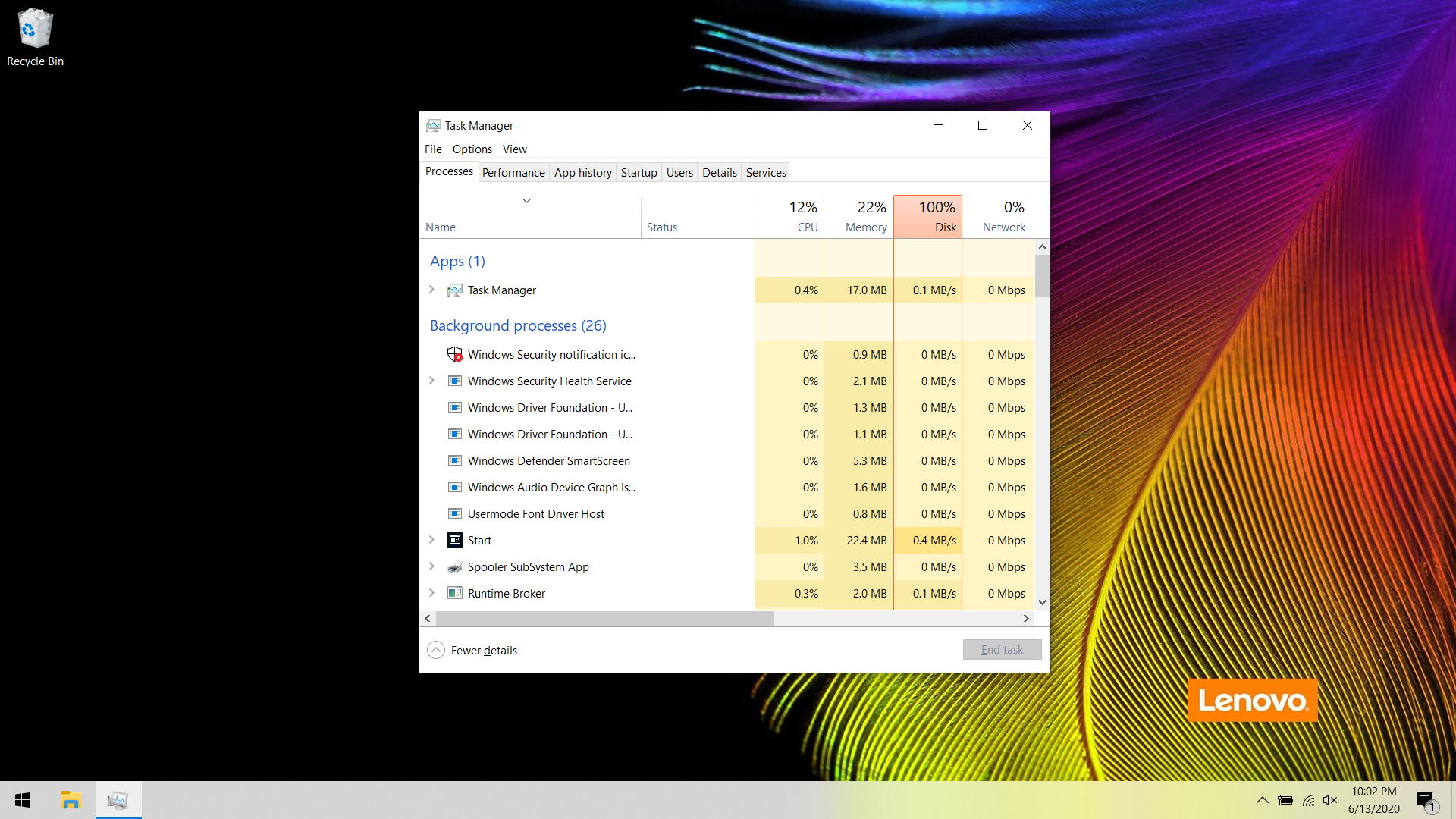
Task: Sort by the Memory column header
Action: (x=858, y=217)
